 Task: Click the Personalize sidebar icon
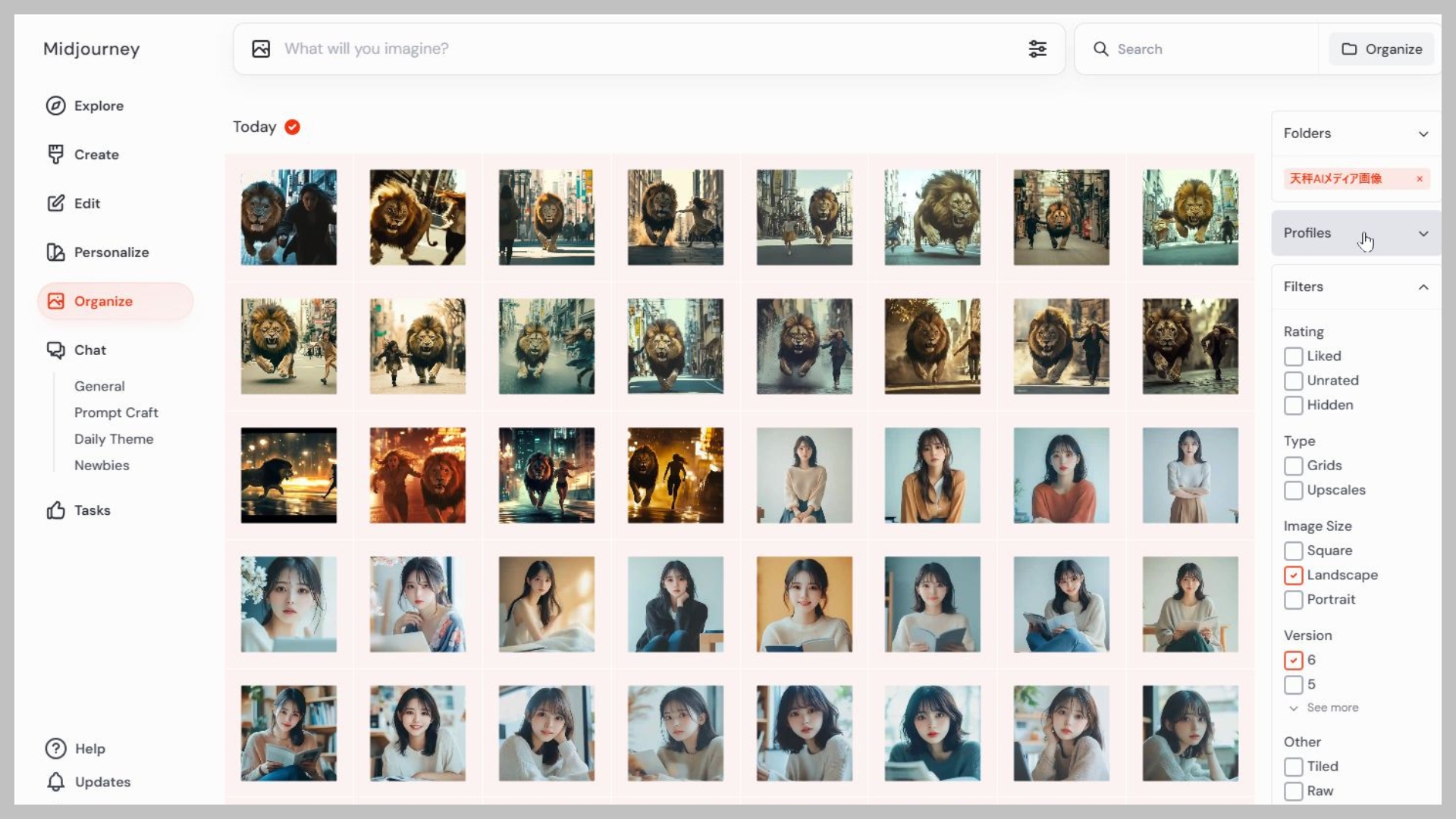tap(55, 252)
